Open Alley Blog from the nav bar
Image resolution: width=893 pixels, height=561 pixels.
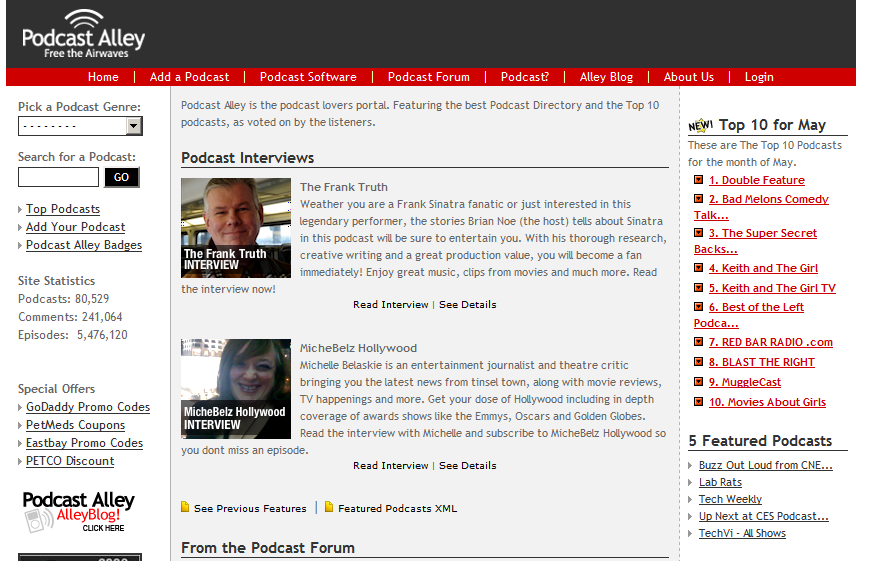pyautogui.click(x=606, y=77)
